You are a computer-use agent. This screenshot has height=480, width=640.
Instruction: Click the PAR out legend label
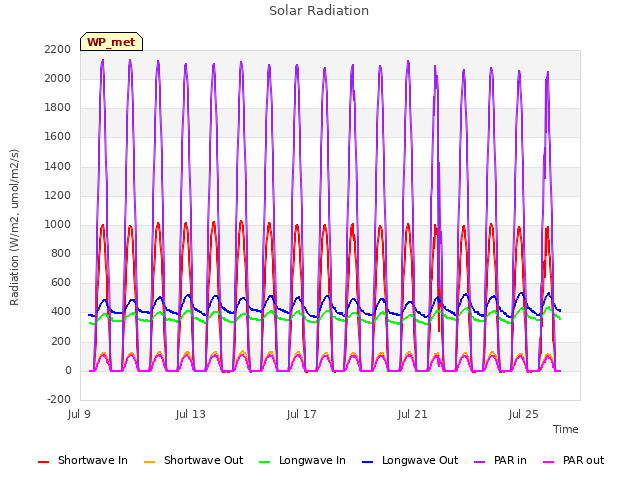[x=583, y=460]
